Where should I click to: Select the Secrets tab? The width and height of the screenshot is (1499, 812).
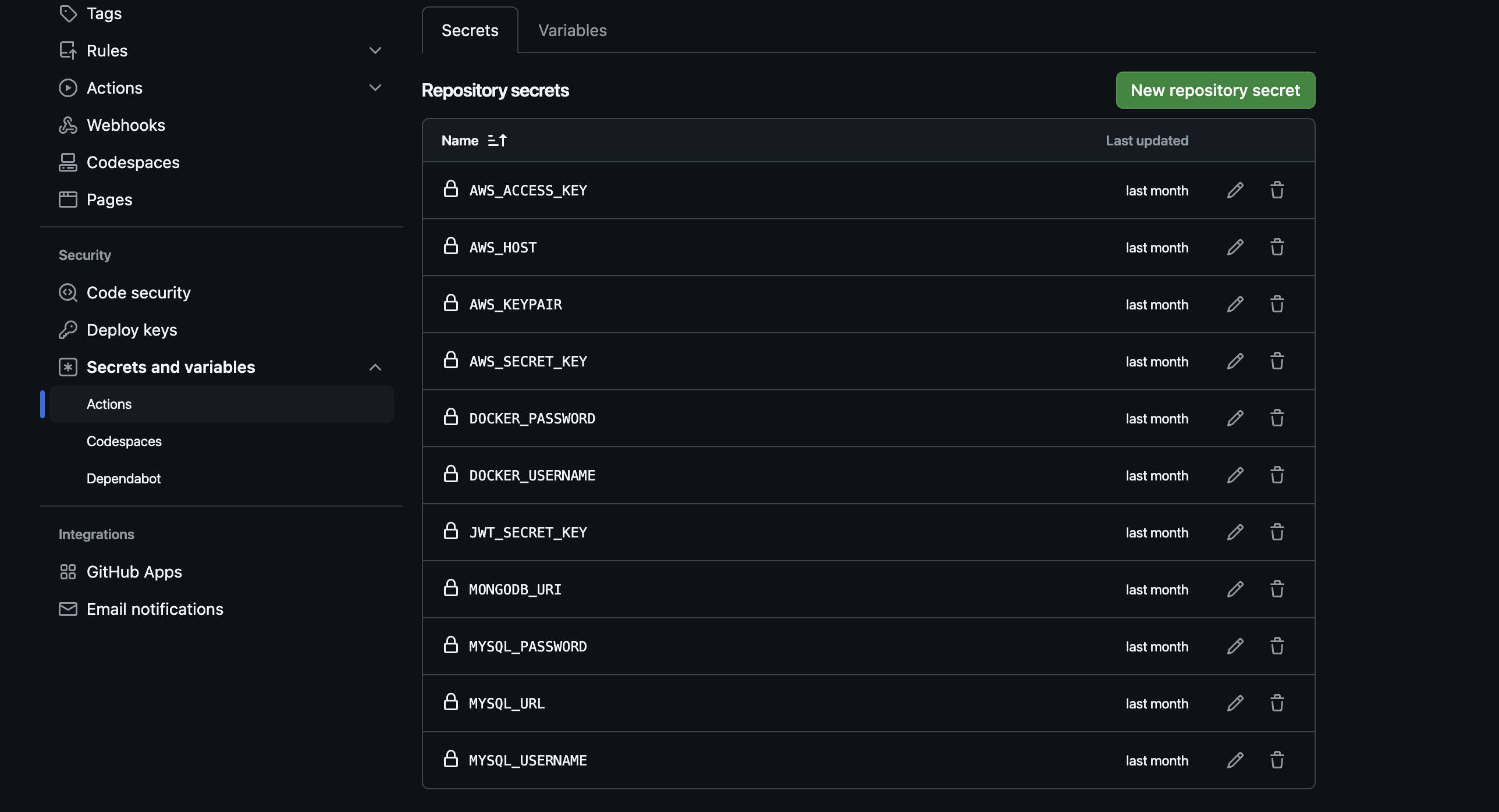tap(470, 30)
